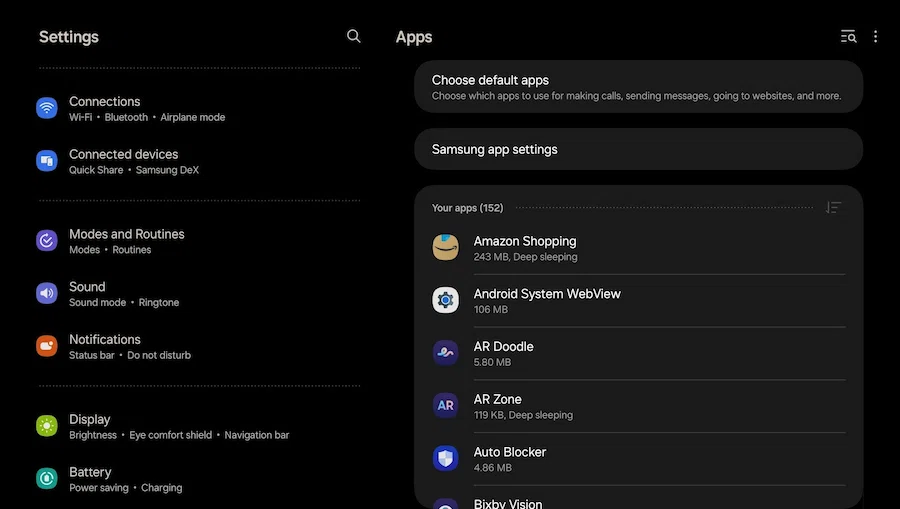Click 'Status bar • Do not disturb' subtitle
900x509 pixels.
130,355
